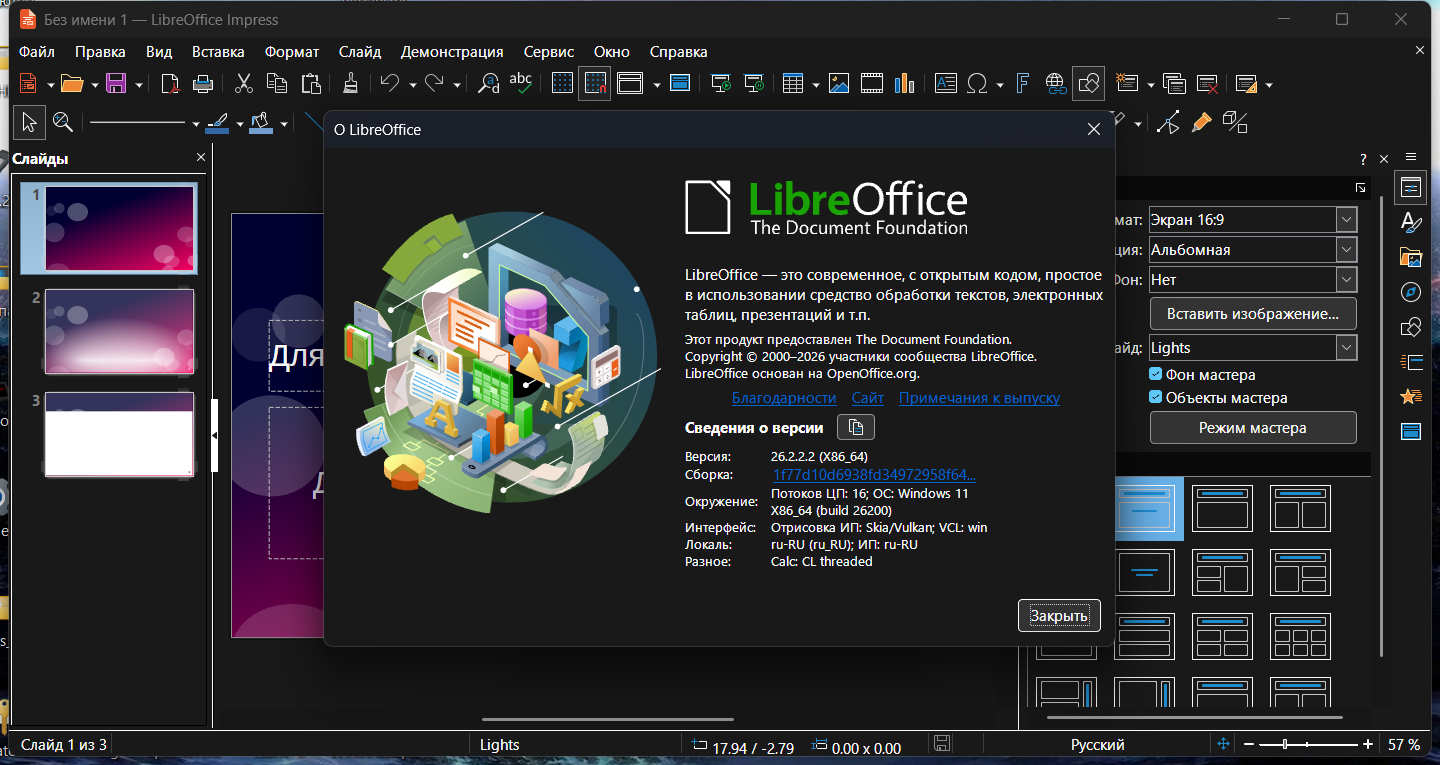Open the "Альбомная" orientation dropdown
The image size is (1440, 765).
(x=1346, y=250)
